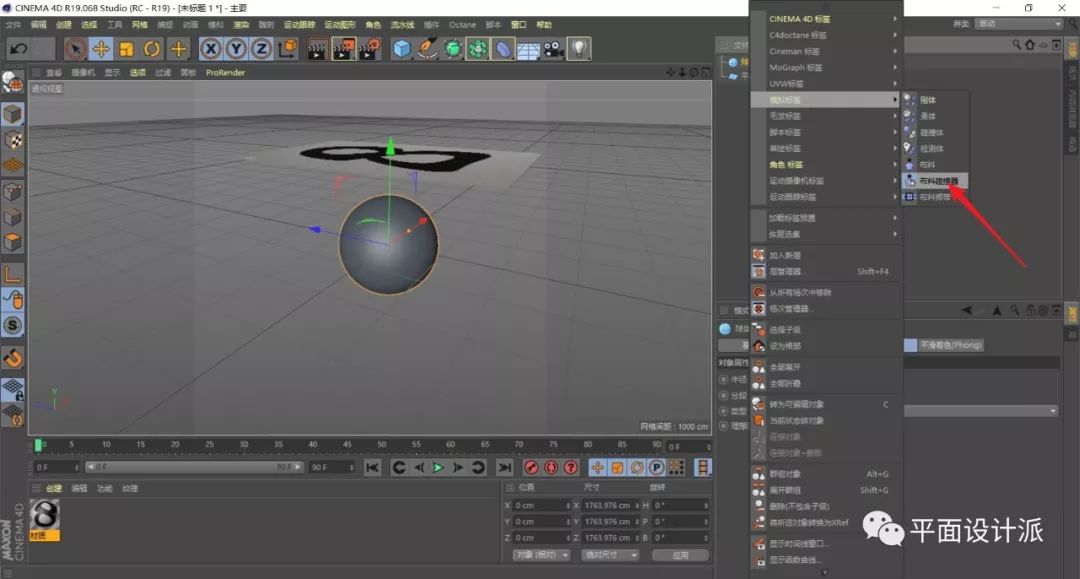Click the 应用 apply button
This screenshot has width=1080, height=579.
(680, 555)
